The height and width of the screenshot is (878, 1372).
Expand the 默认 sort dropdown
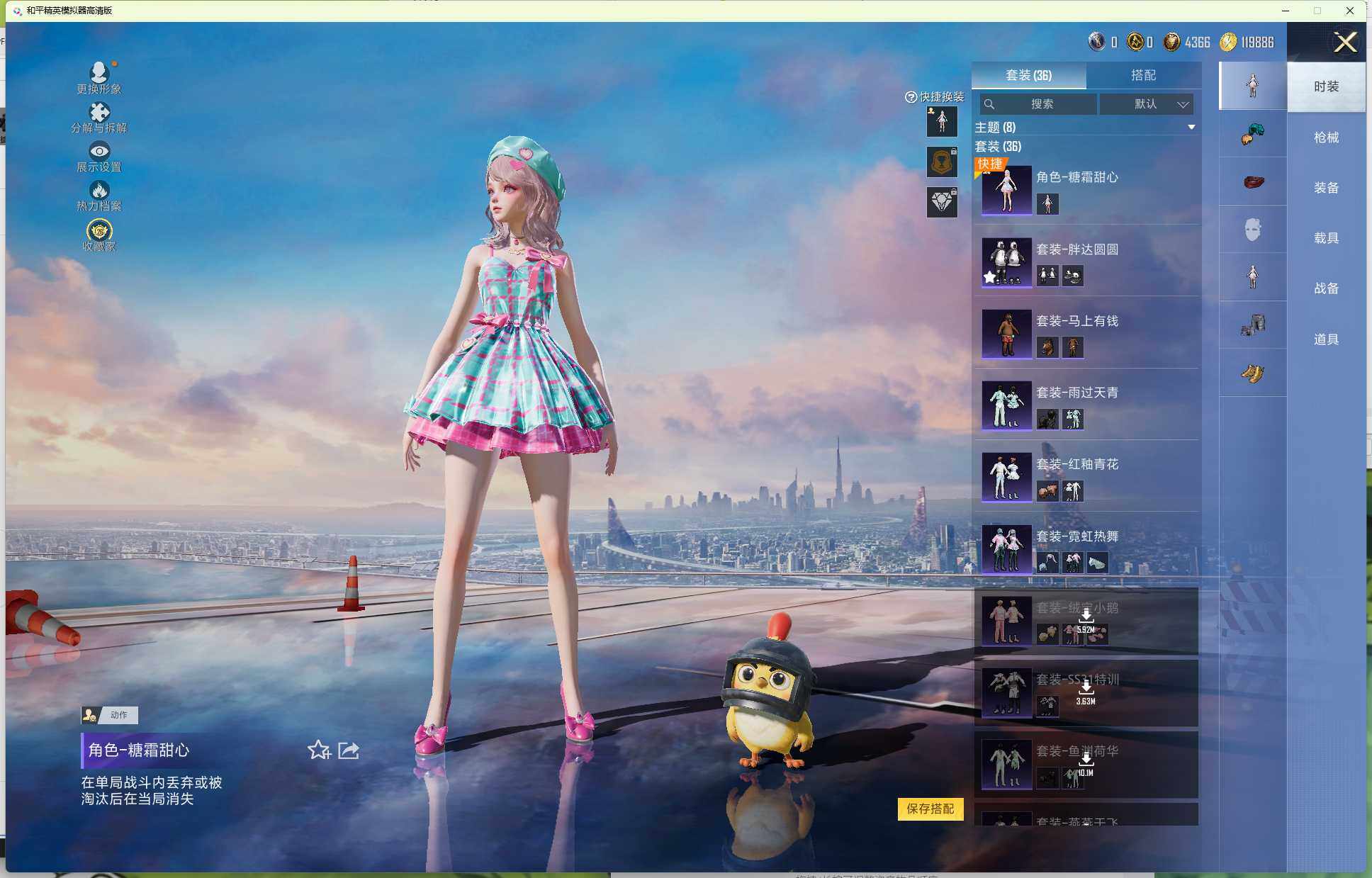[x=1146, y=104]
